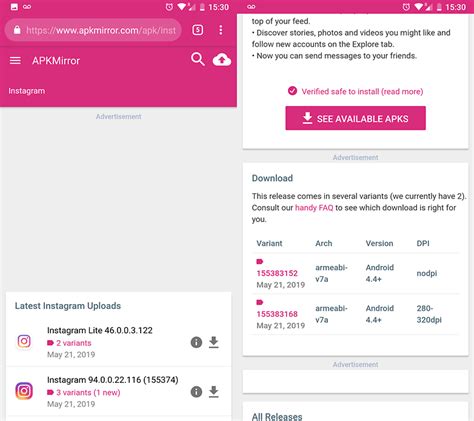Tap the SEE AVAILABLE APKS button
The height and width of the screenshot is (421, 474).
[355, 118]
